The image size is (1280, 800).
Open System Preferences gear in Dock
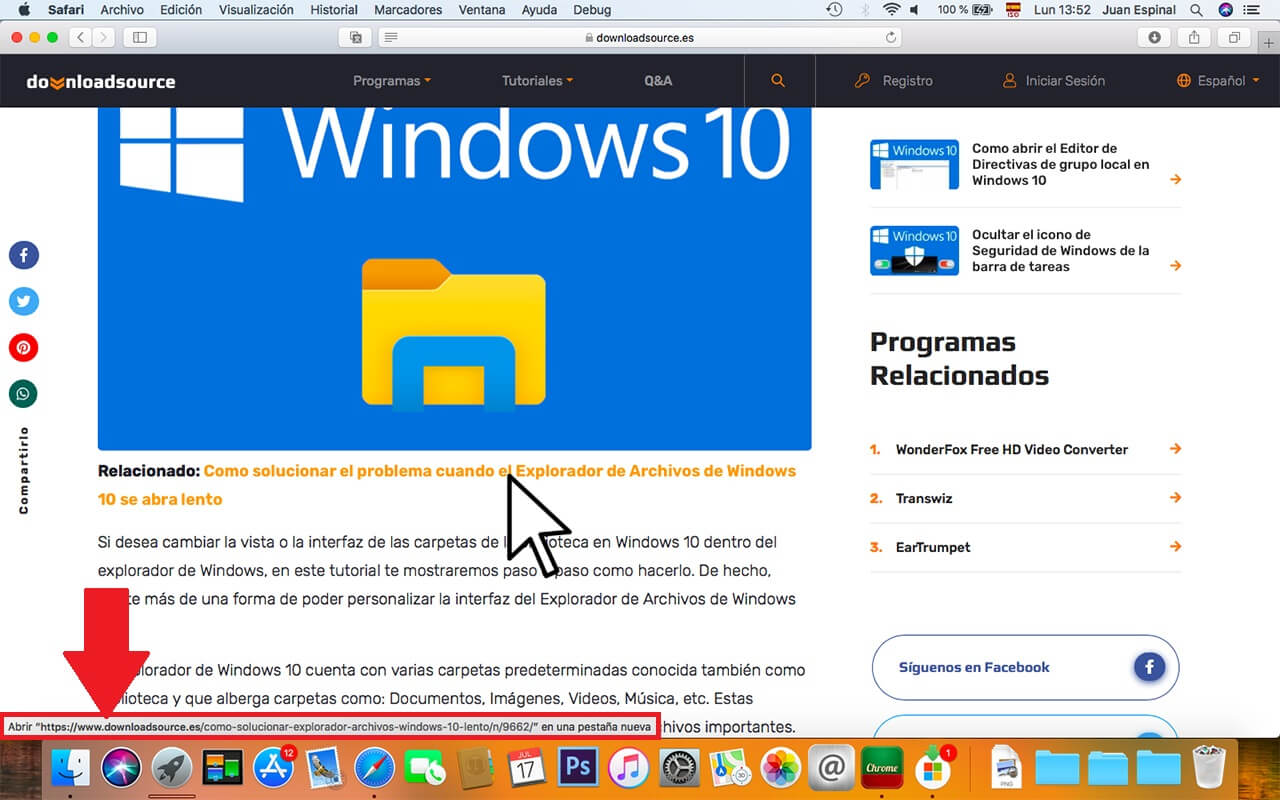point(681,768)
